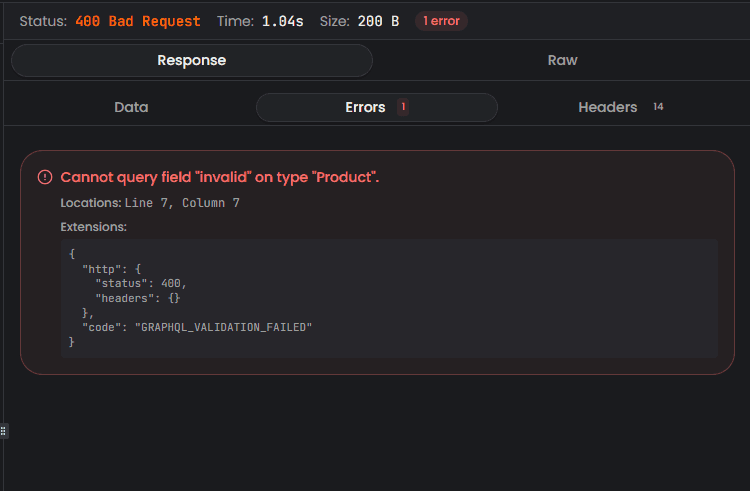Click the error warning circle icon
The height and width of the screenshot is (491, 750).
[x=45, y=177]
